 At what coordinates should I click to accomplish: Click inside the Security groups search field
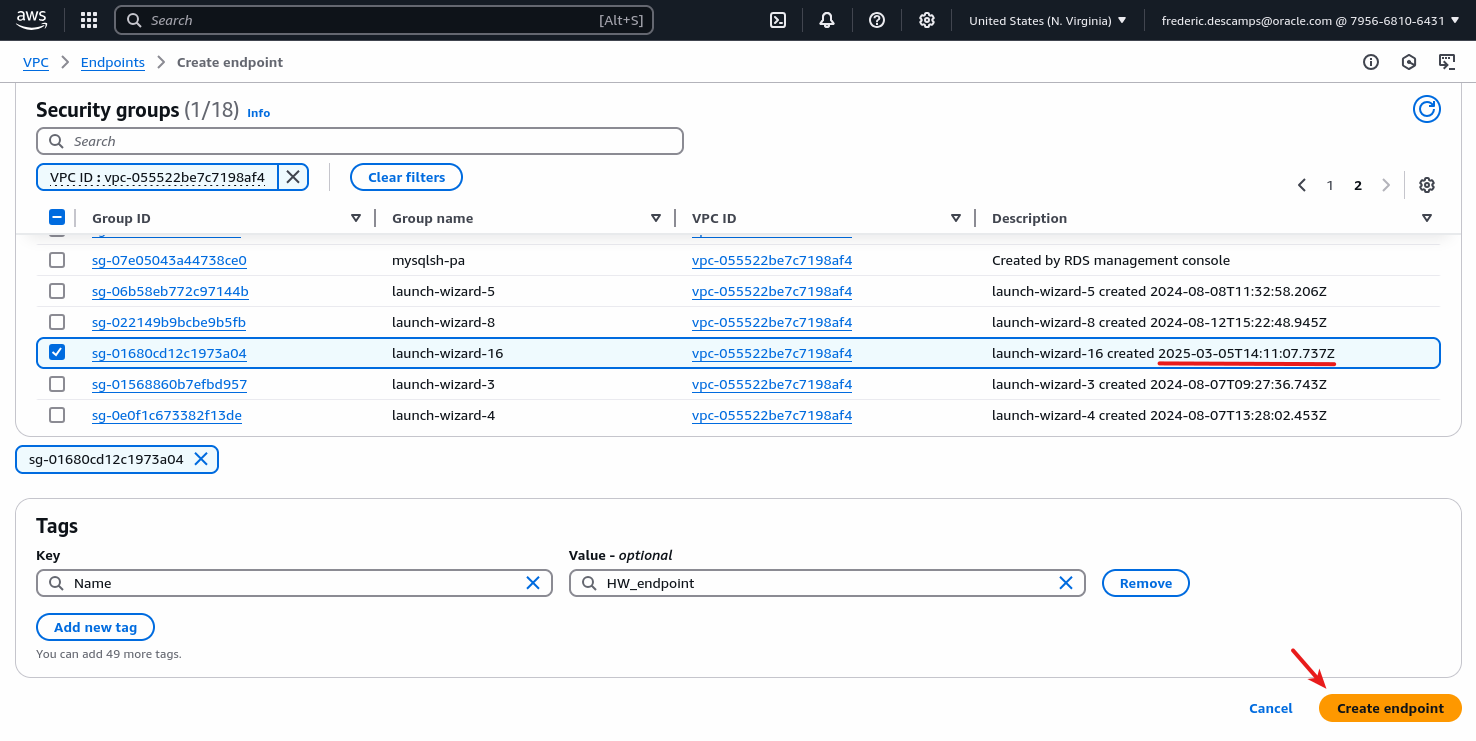pyautogui.click(x=360, y=140)
